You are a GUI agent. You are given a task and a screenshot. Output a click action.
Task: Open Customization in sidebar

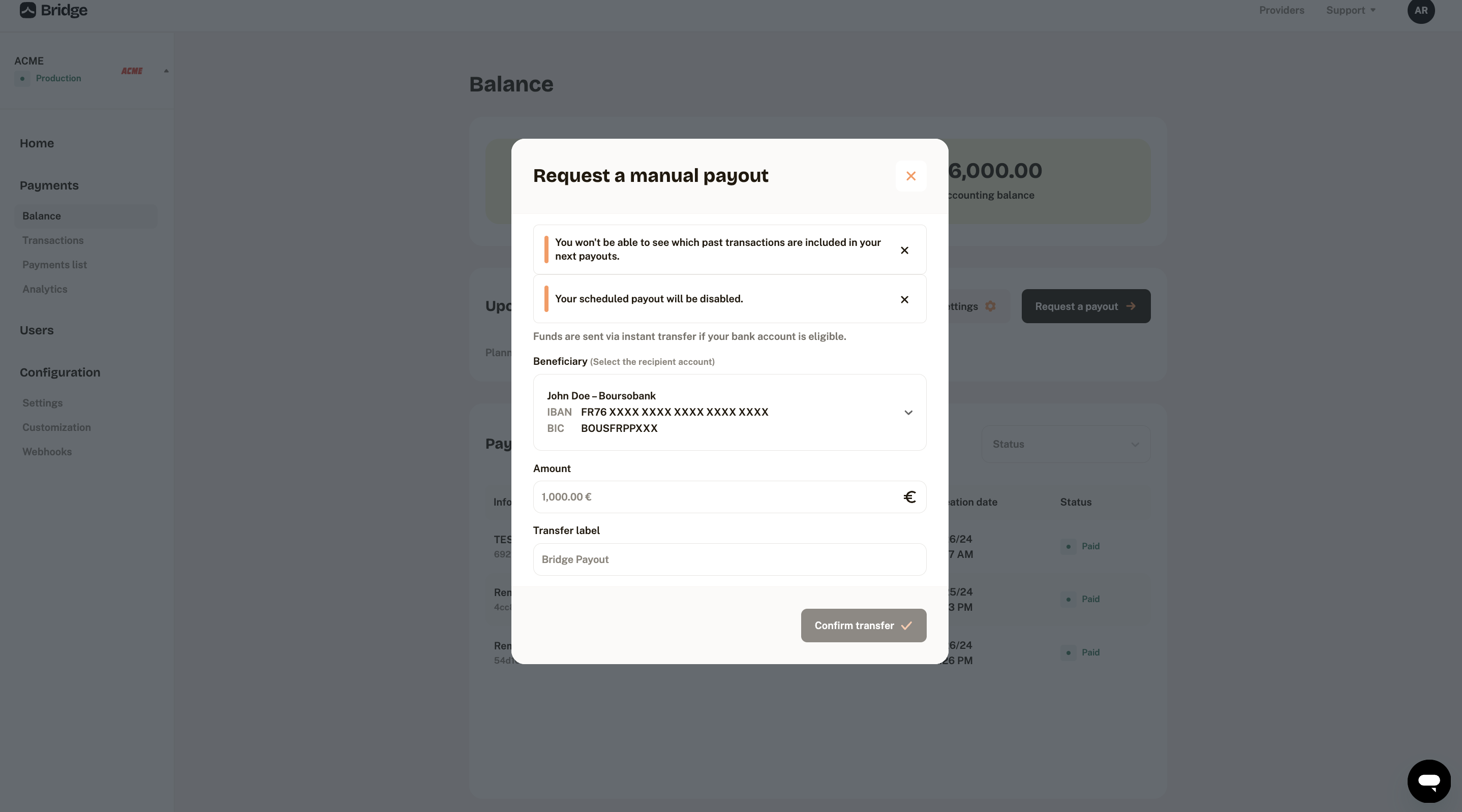(x=57, y=428)
